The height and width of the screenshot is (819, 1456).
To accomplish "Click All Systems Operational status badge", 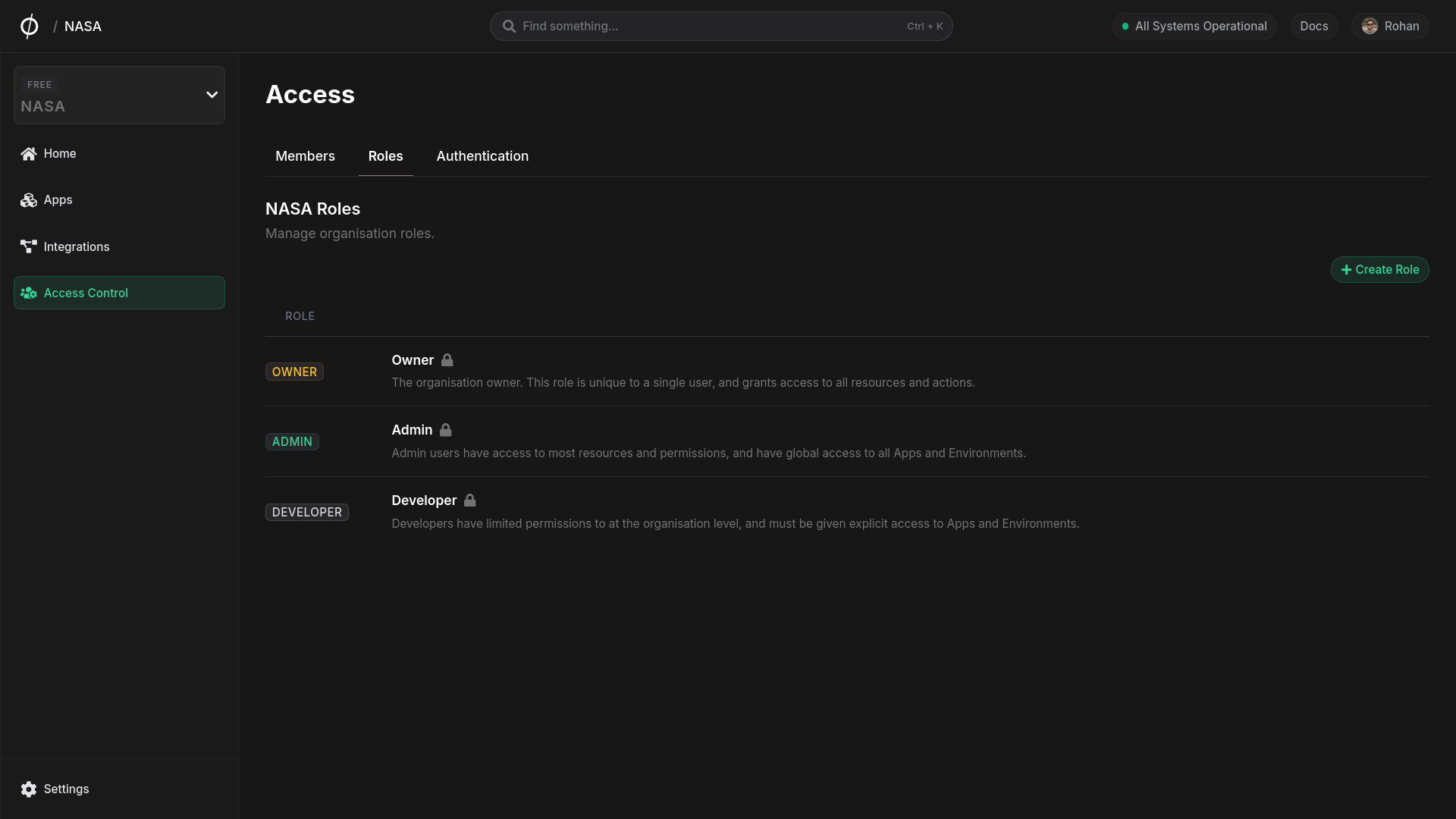I will point(1194,27).
